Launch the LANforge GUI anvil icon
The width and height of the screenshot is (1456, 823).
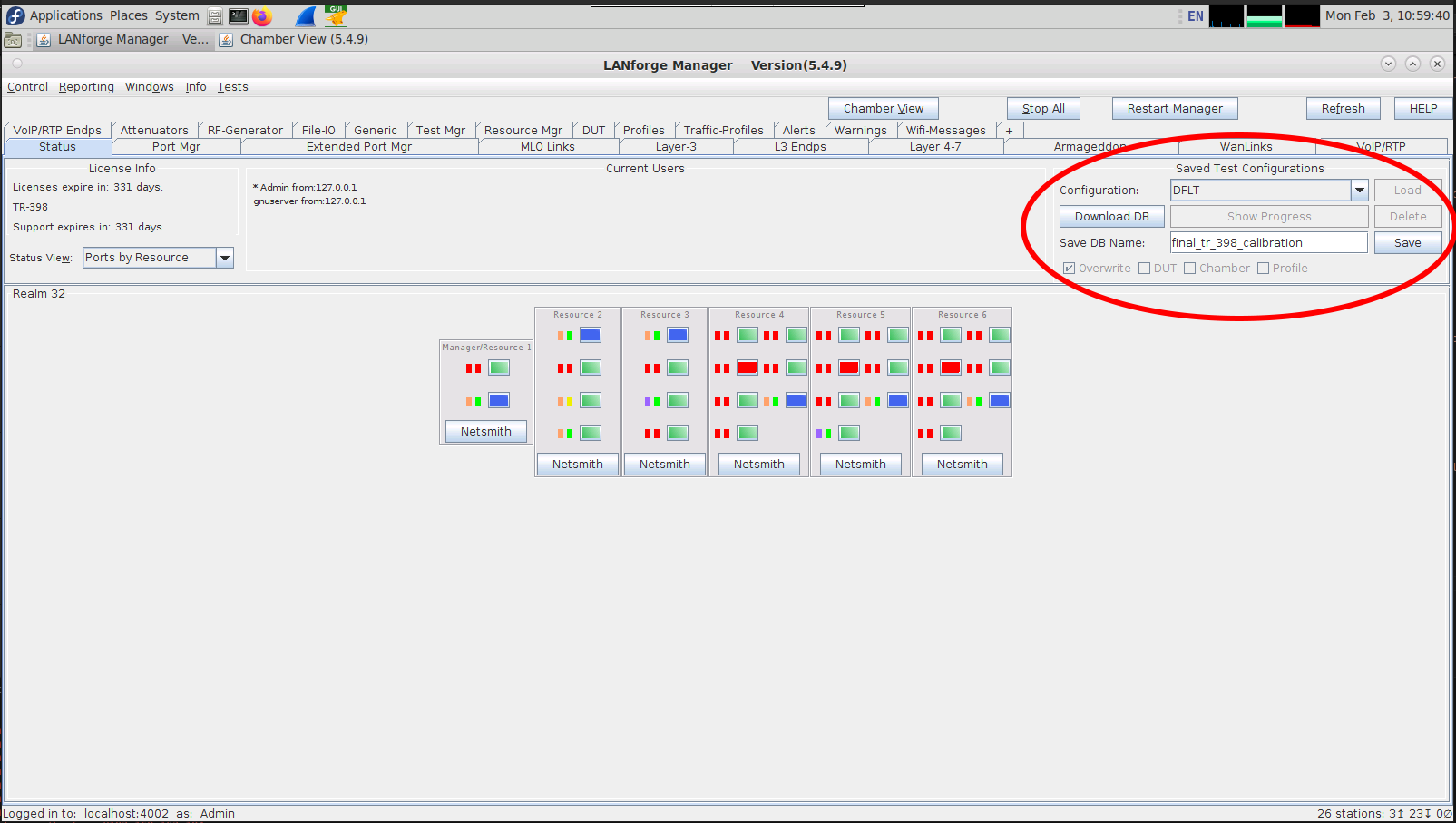(337, 15)
